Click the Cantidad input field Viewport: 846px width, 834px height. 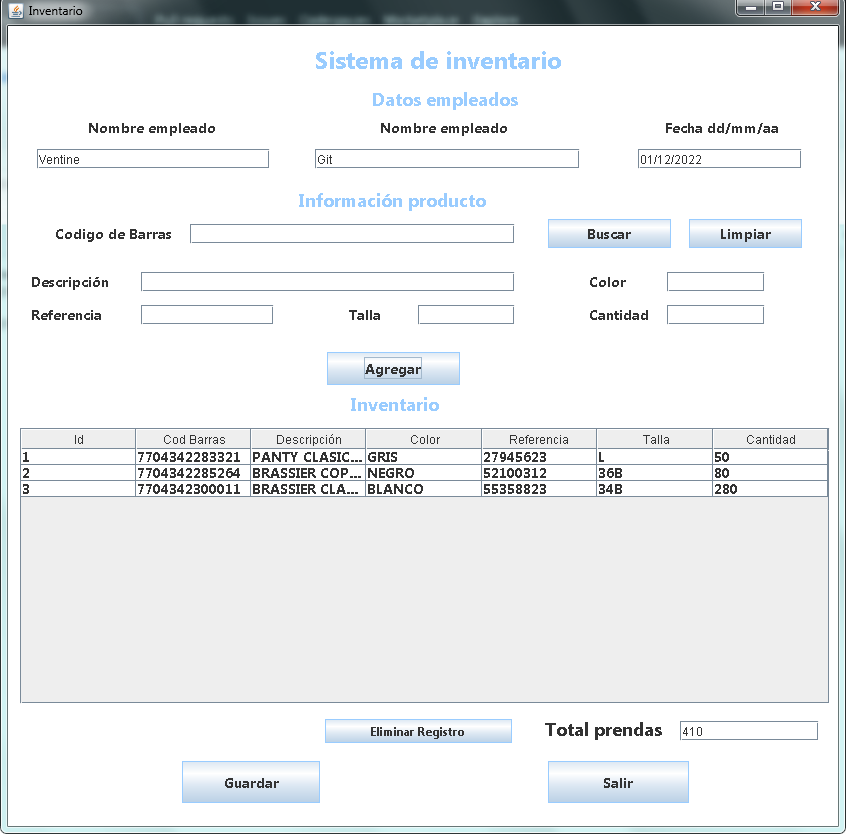pos(714,314)
